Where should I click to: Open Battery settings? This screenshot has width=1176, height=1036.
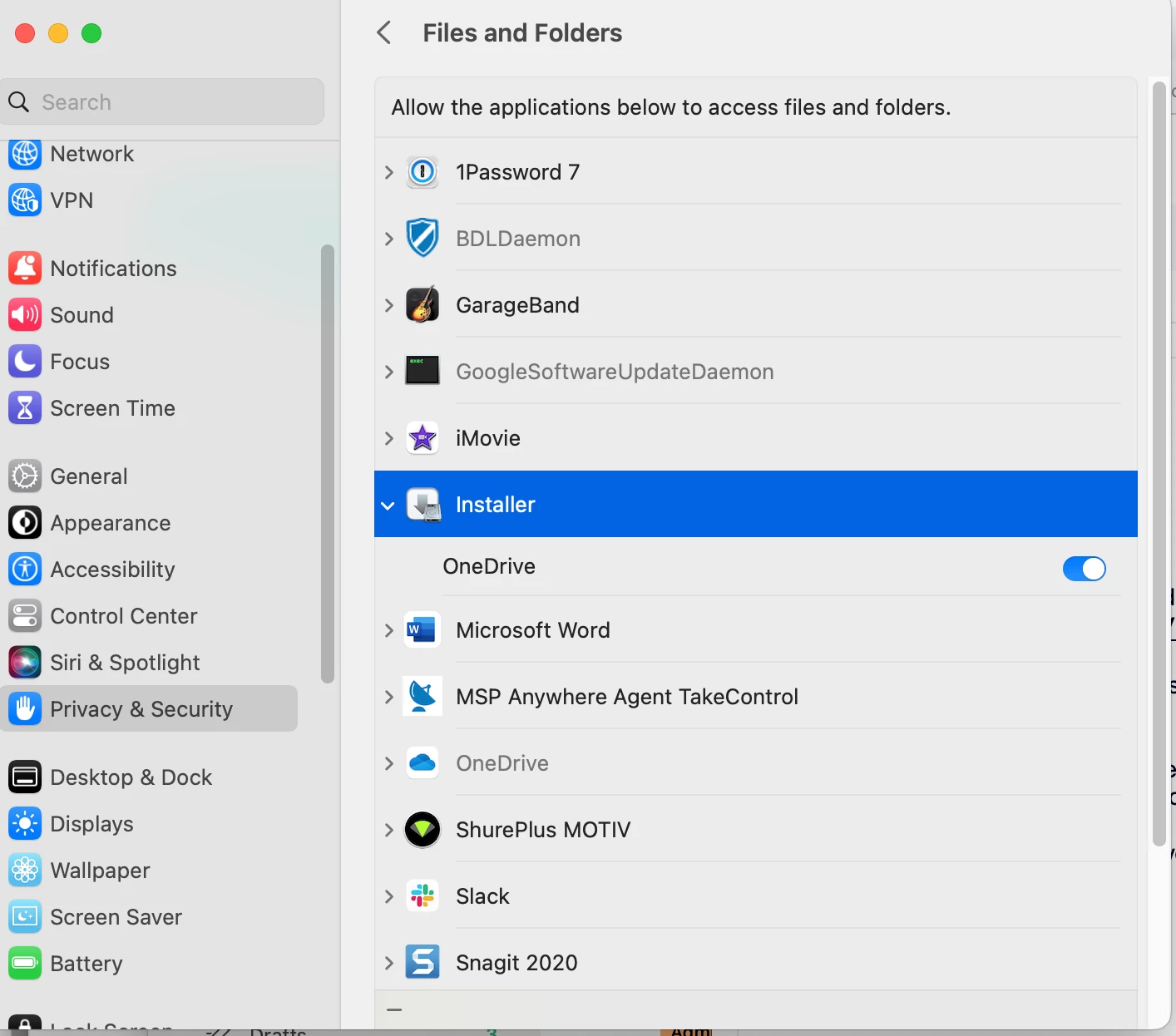click(149, 964)
